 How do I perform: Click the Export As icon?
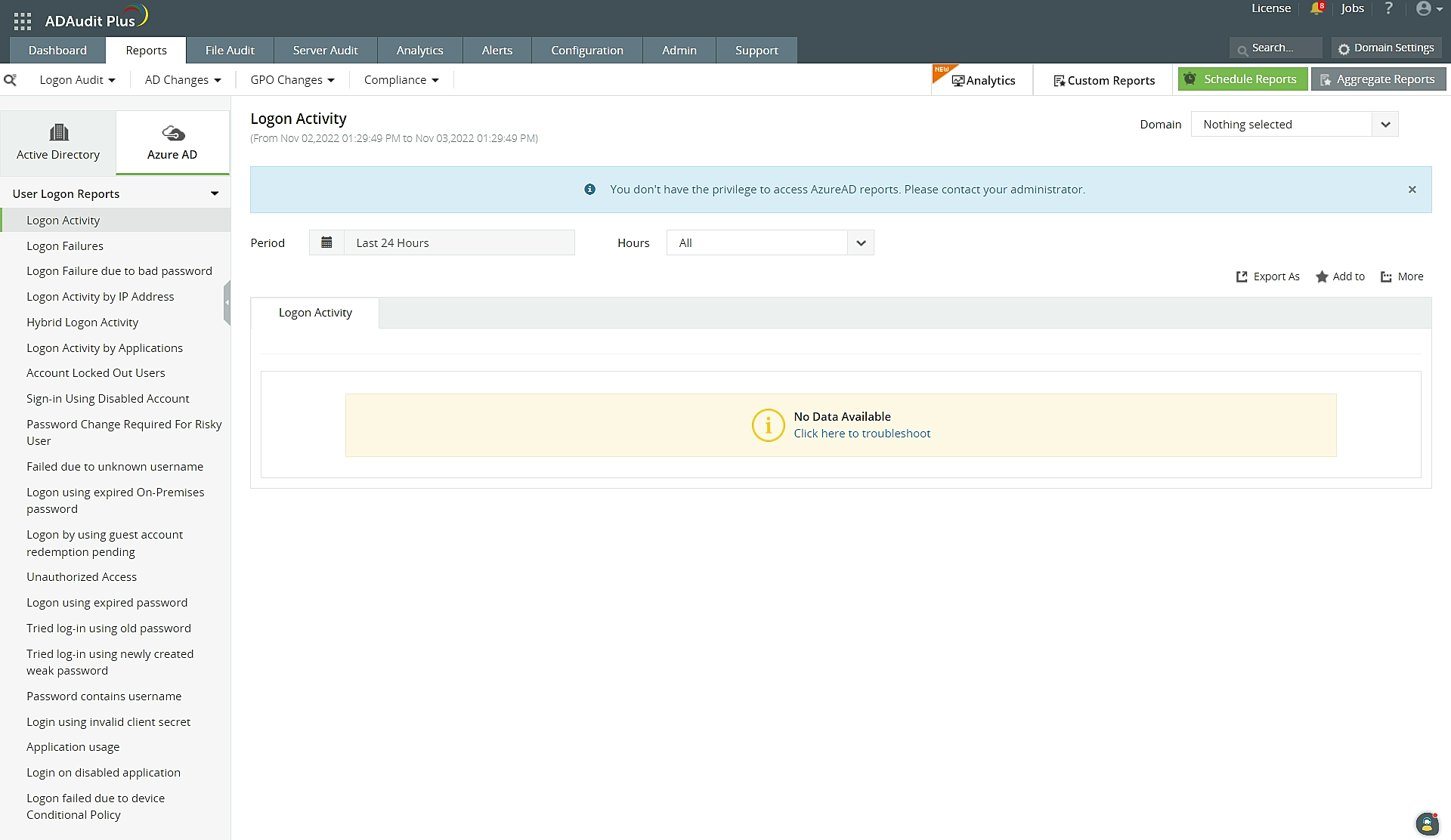coord(1242,276)
